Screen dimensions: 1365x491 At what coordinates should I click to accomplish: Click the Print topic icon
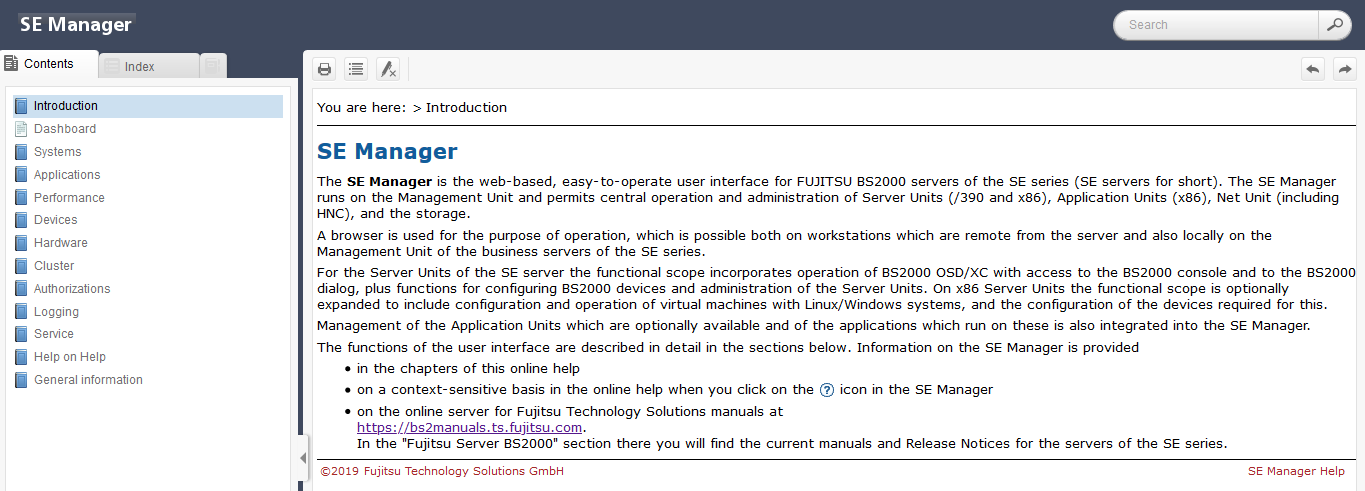(x=324, y=69)
